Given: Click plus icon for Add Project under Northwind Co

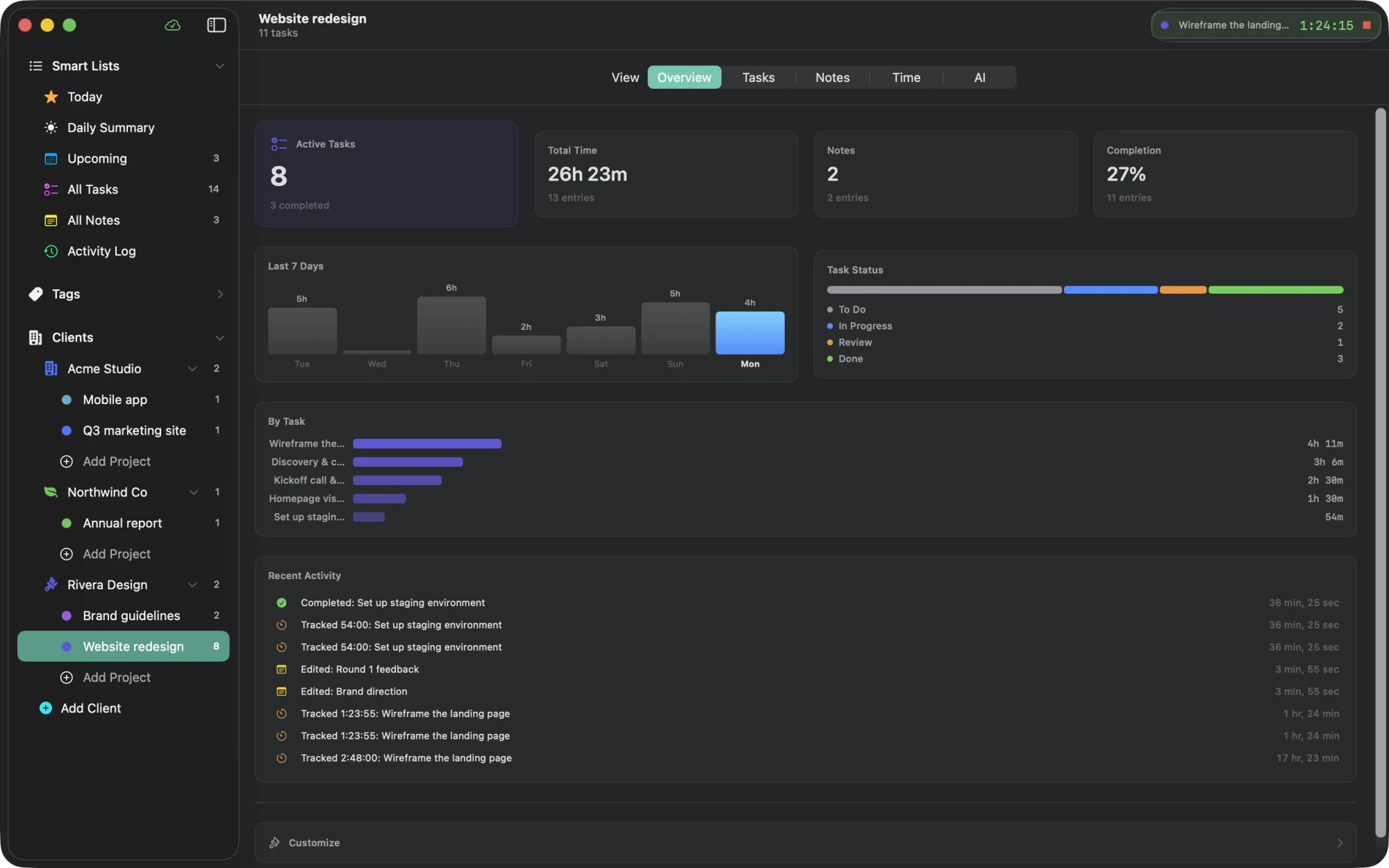Looking at the screenshot, I should (x=67, y=554).
